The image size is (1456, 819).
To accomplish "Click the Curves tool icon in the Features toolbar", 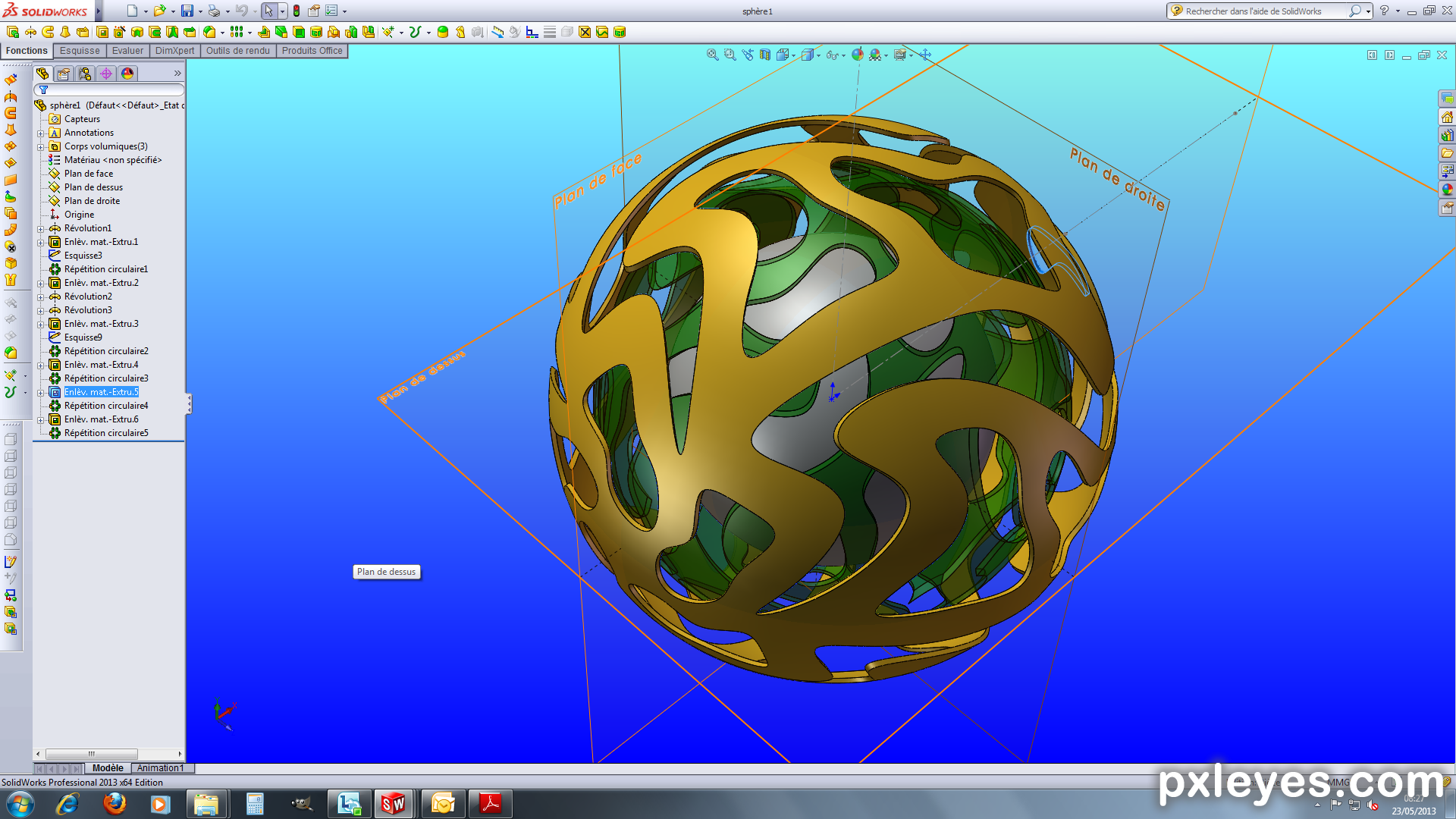I will (415, 32).
